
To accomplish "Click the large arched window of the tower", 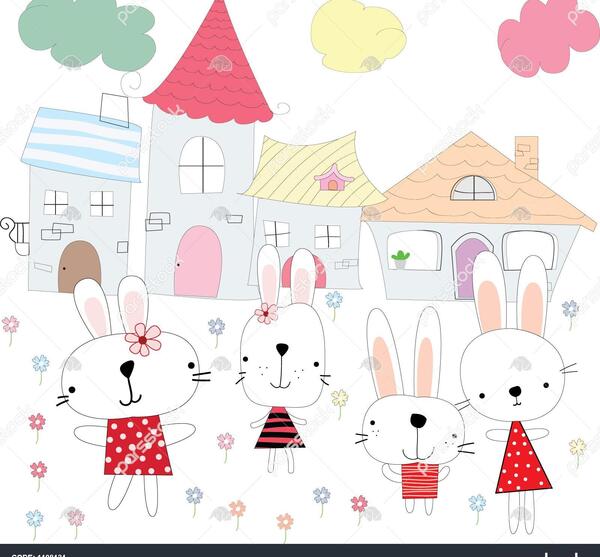I will click(202, 165).
